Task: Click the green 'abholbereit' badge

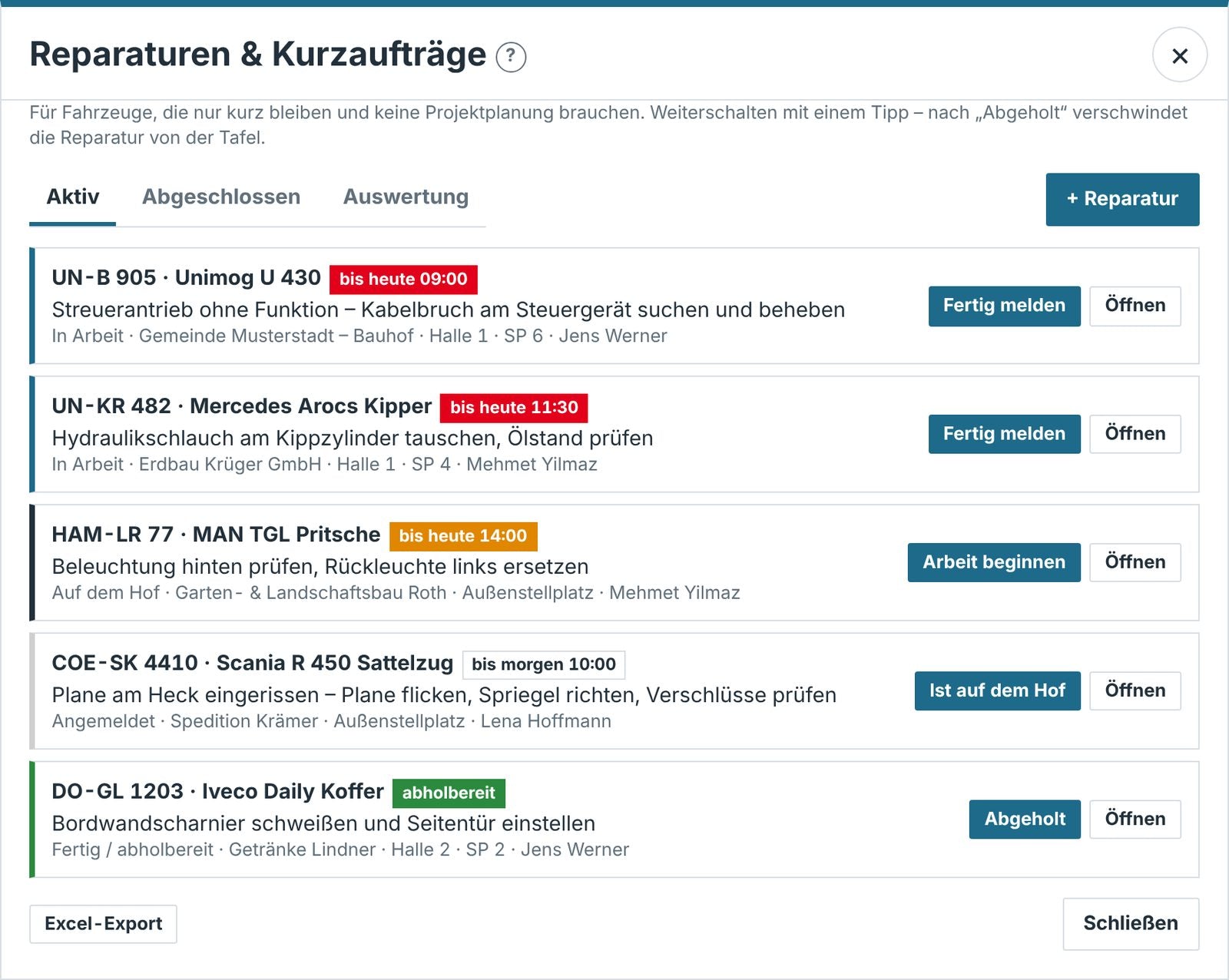Action: (449, 793)
